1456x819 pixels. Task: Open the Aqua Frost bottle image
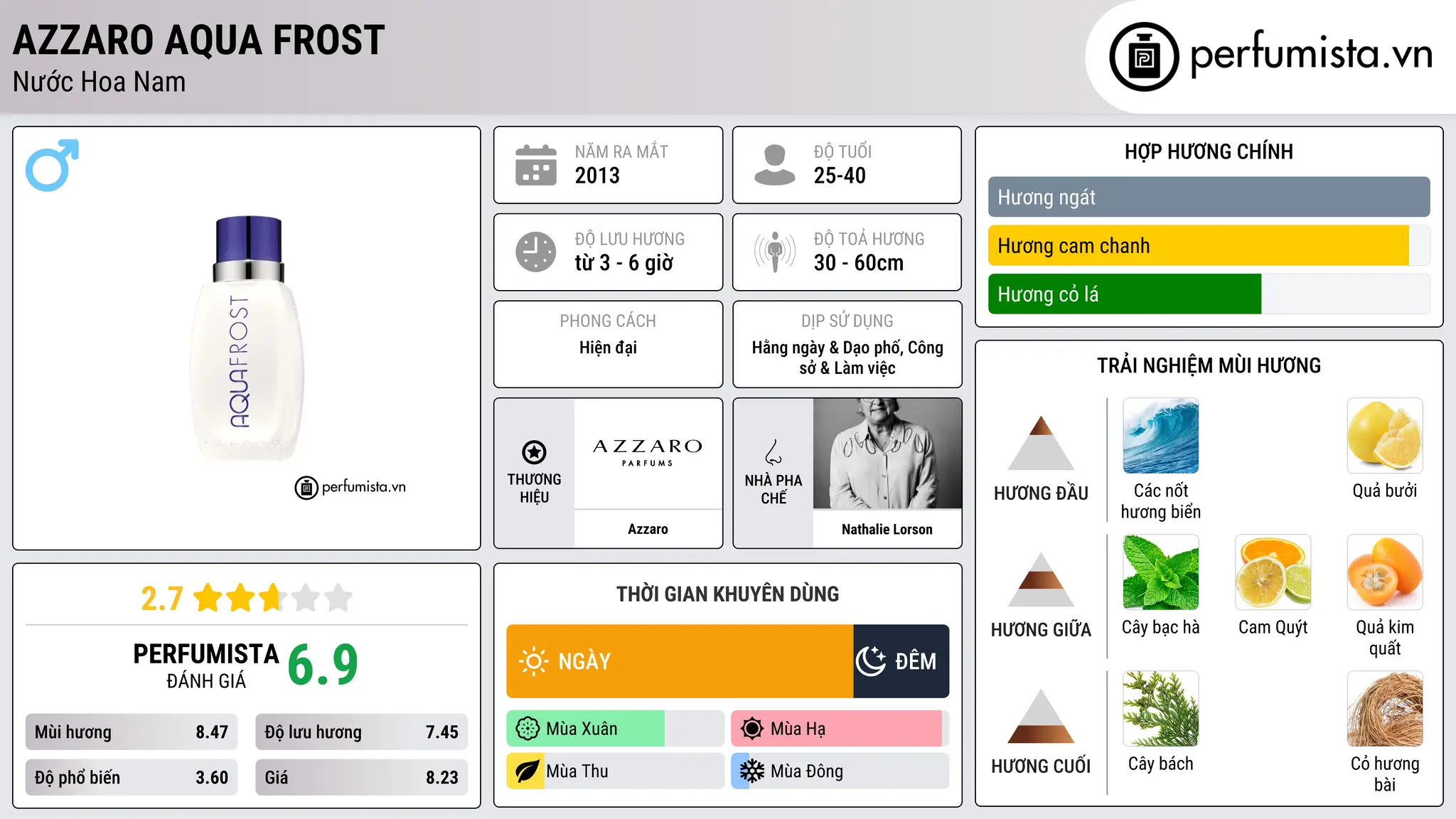coord(247,338)
